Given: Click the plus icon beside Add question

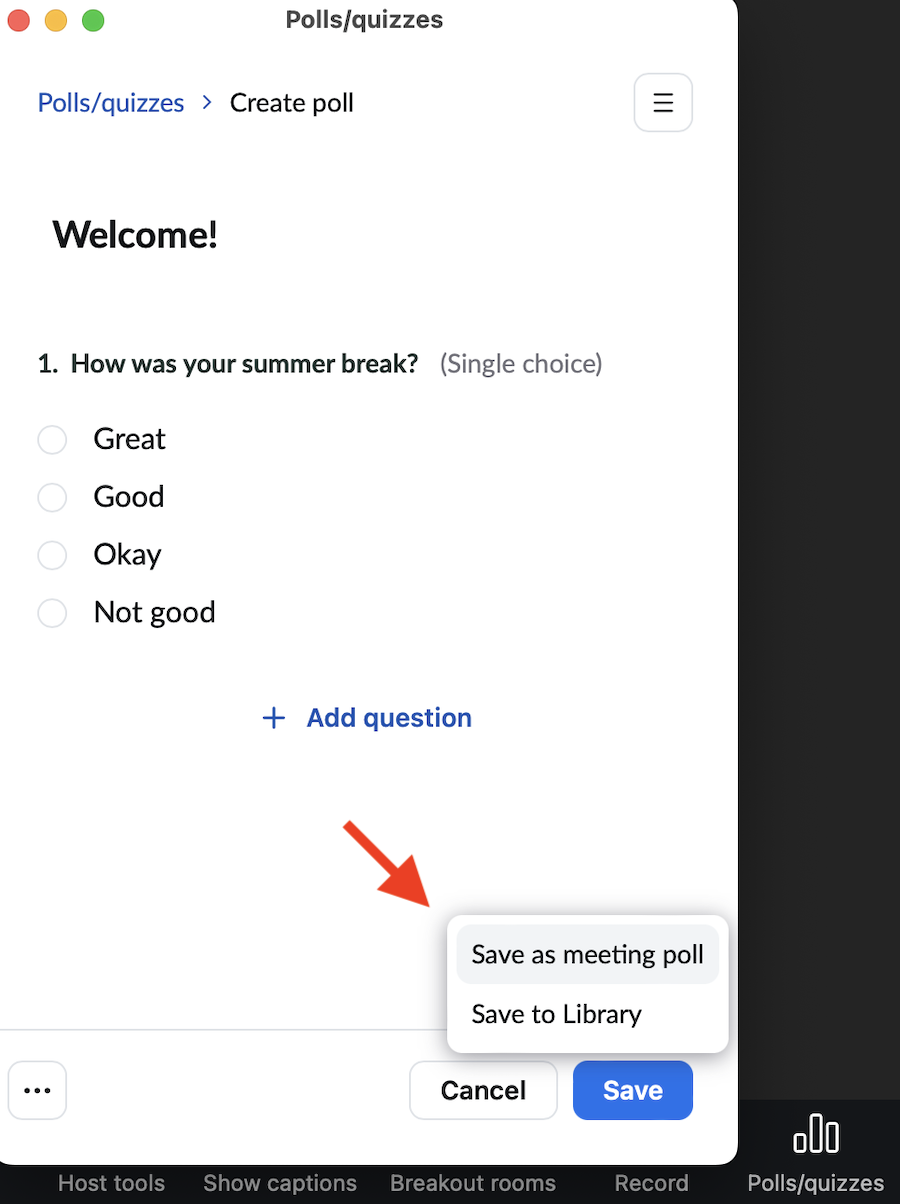Looking at the screenshot, I should click(273, 718).
